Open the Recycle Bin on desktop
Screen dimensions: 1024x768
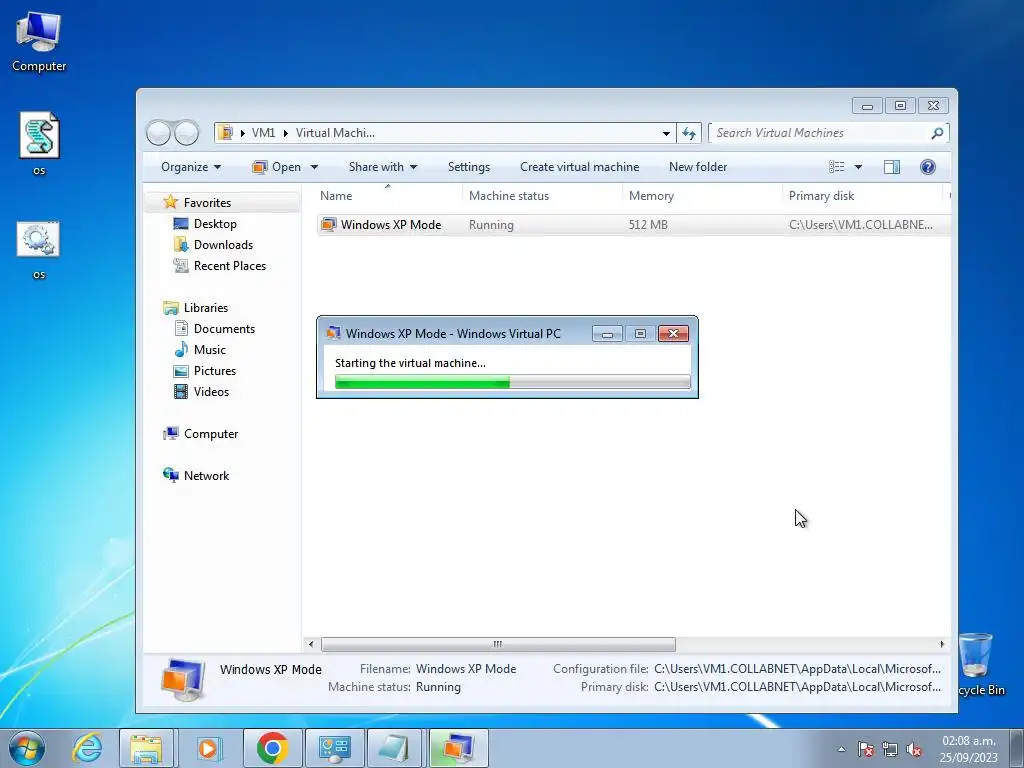pos(980,664)
